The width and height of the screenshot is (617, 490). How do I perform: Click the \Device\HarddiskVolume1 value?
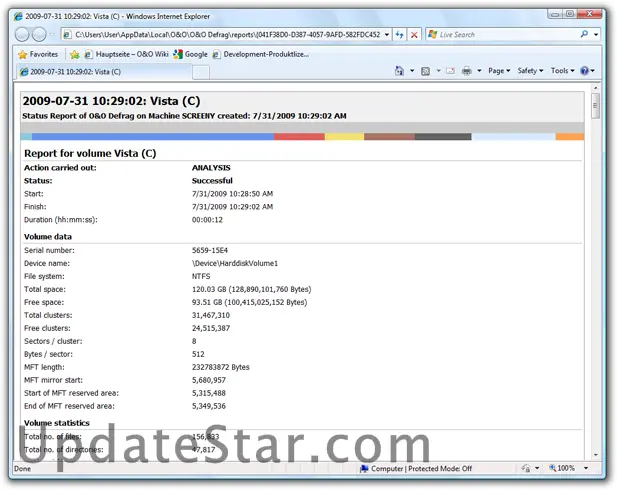[x=235, y=263]
